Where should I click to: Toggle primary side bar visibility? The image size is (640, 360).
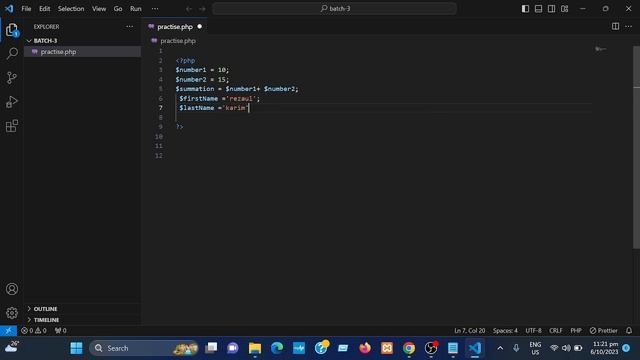tap(525, 9)
